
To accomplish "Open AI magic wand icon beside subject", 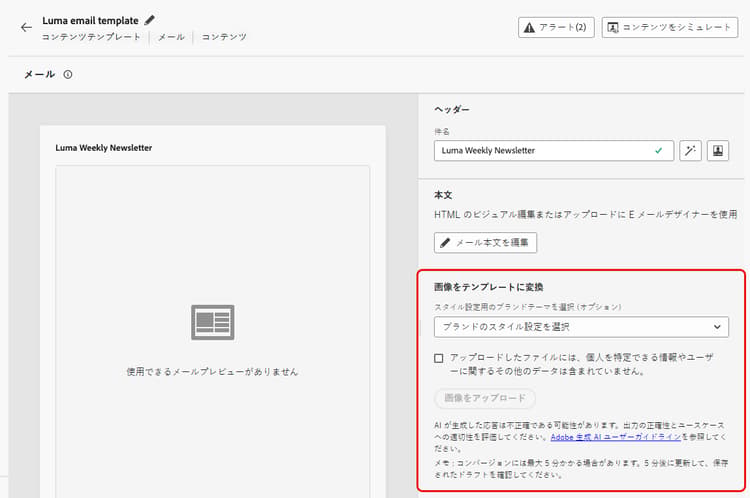I will click(x=690, y=151).
